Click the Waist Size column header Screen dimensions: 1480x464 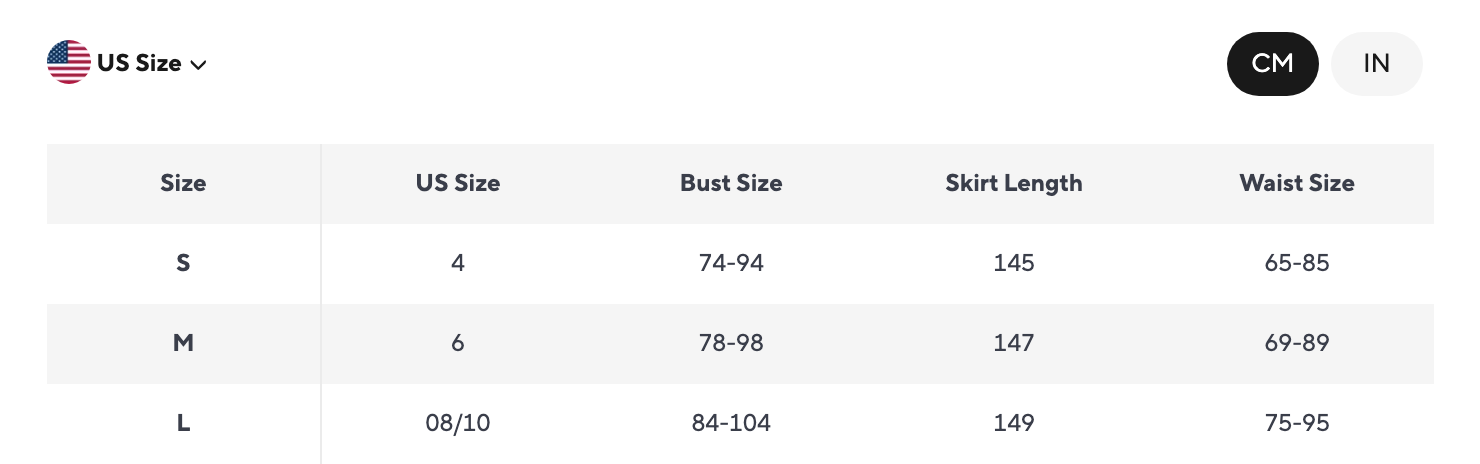[x=1297, y=183]
